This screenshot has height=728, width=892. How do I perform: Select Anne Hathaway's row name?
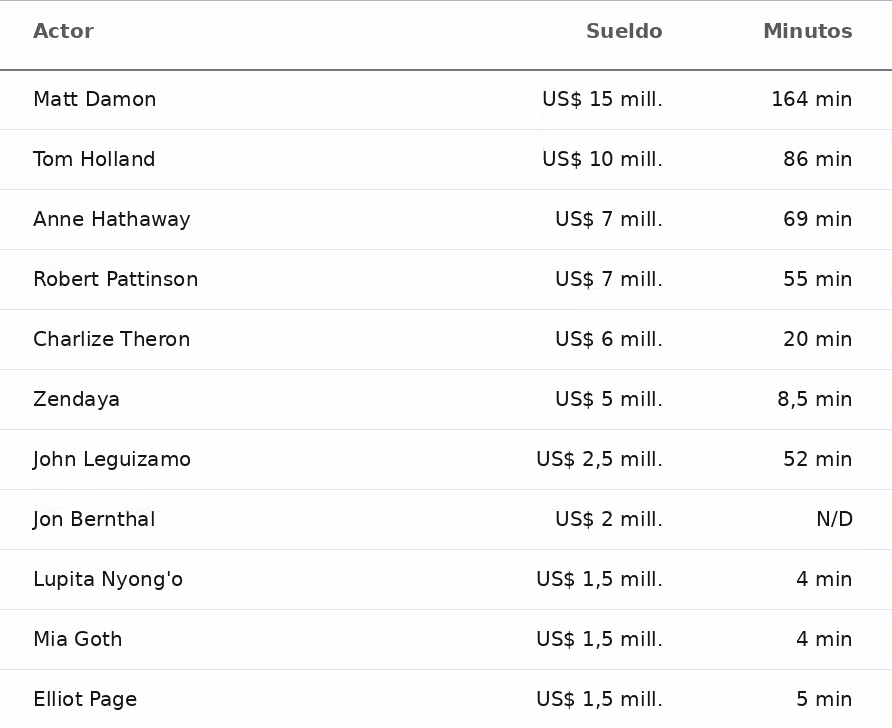click(112, 219)
